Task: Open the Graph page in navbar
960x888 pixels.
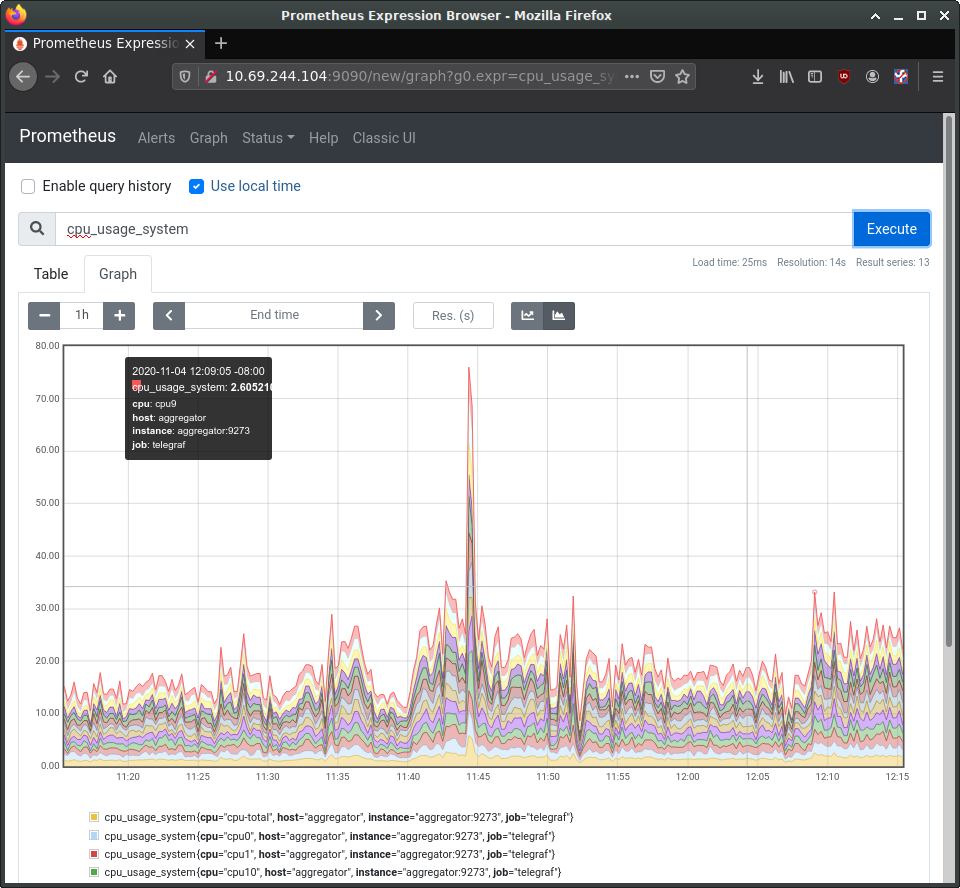Action: point(209,138)
